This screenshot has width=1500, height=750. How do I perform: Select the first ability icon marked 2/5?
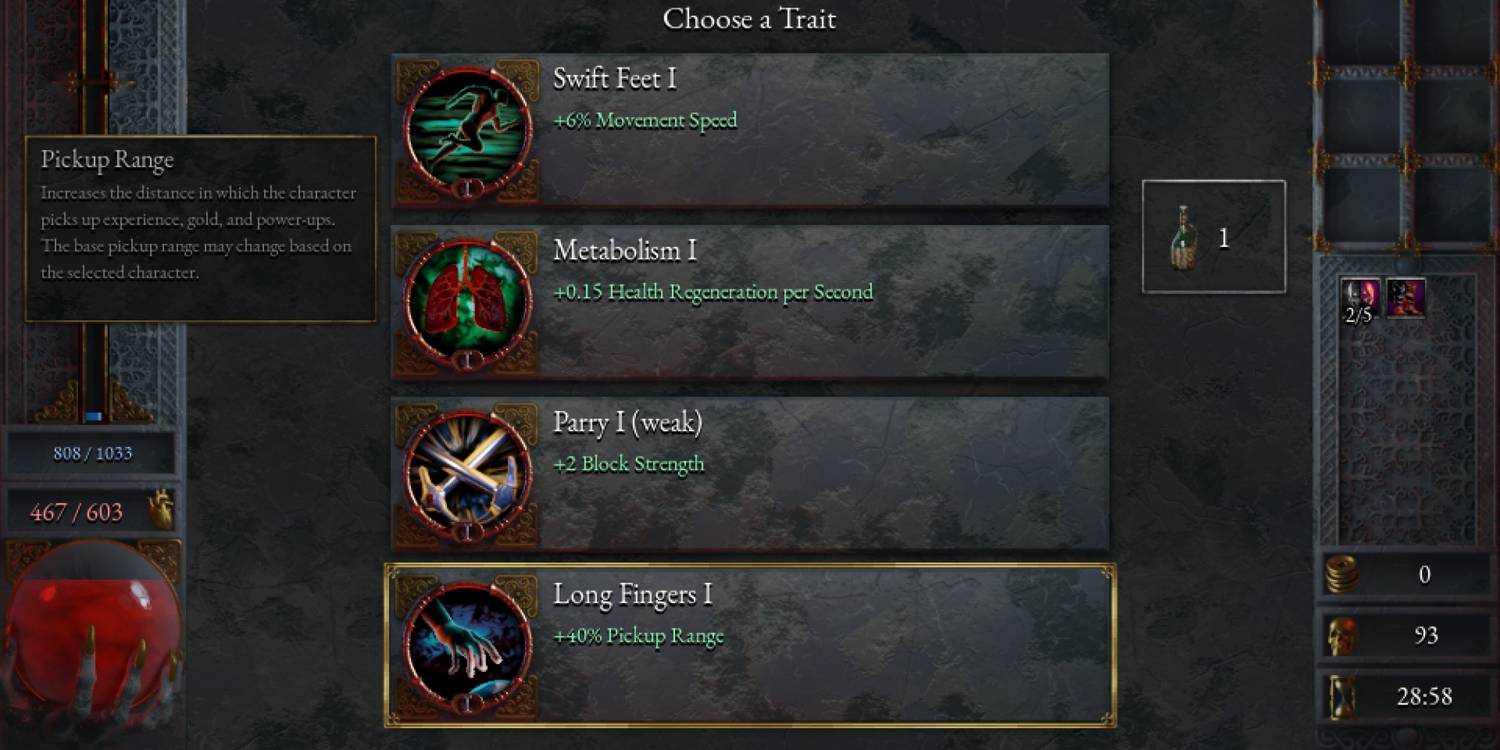(1361, 299)
